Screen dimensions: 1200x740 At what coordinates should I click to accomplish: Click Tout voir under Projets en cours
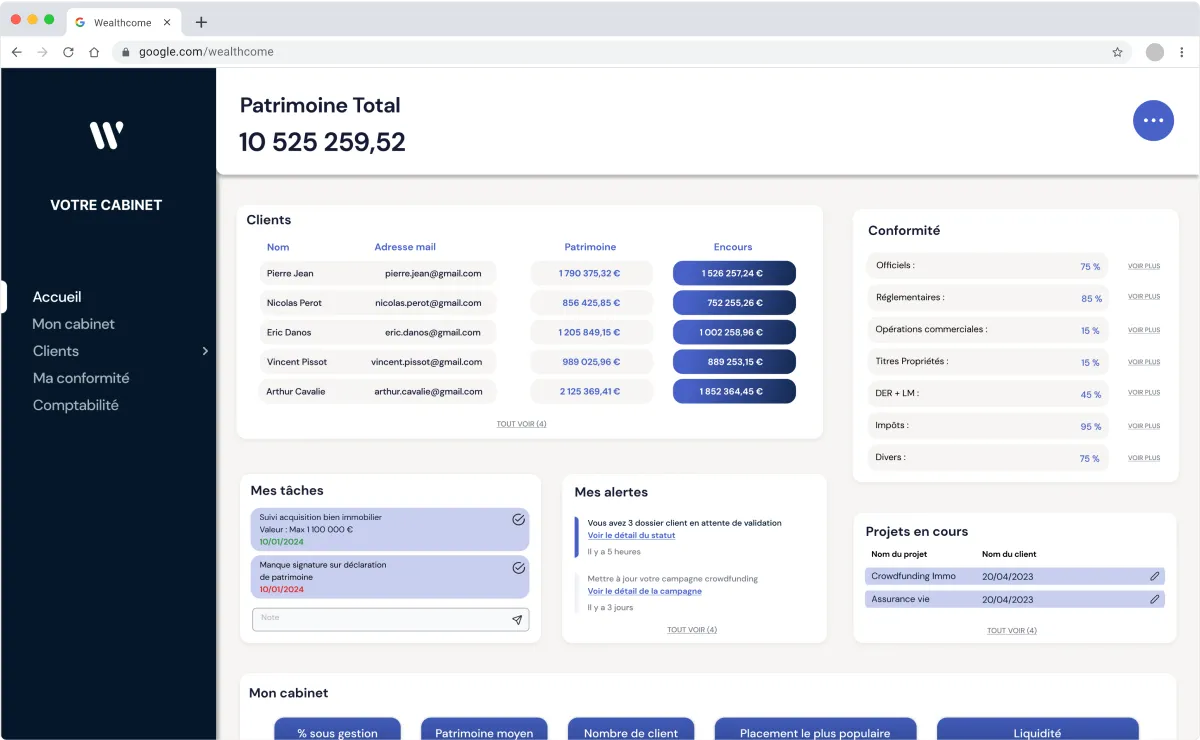pos(1012,631)
